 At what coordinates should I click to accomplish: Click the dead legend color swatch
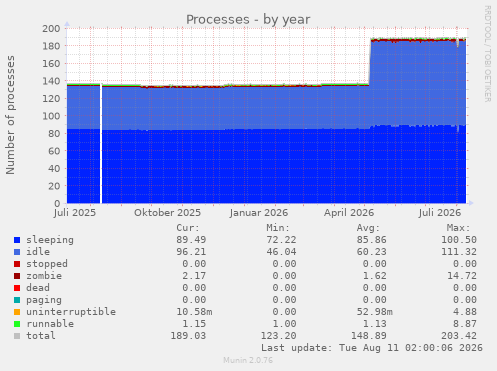17,288
